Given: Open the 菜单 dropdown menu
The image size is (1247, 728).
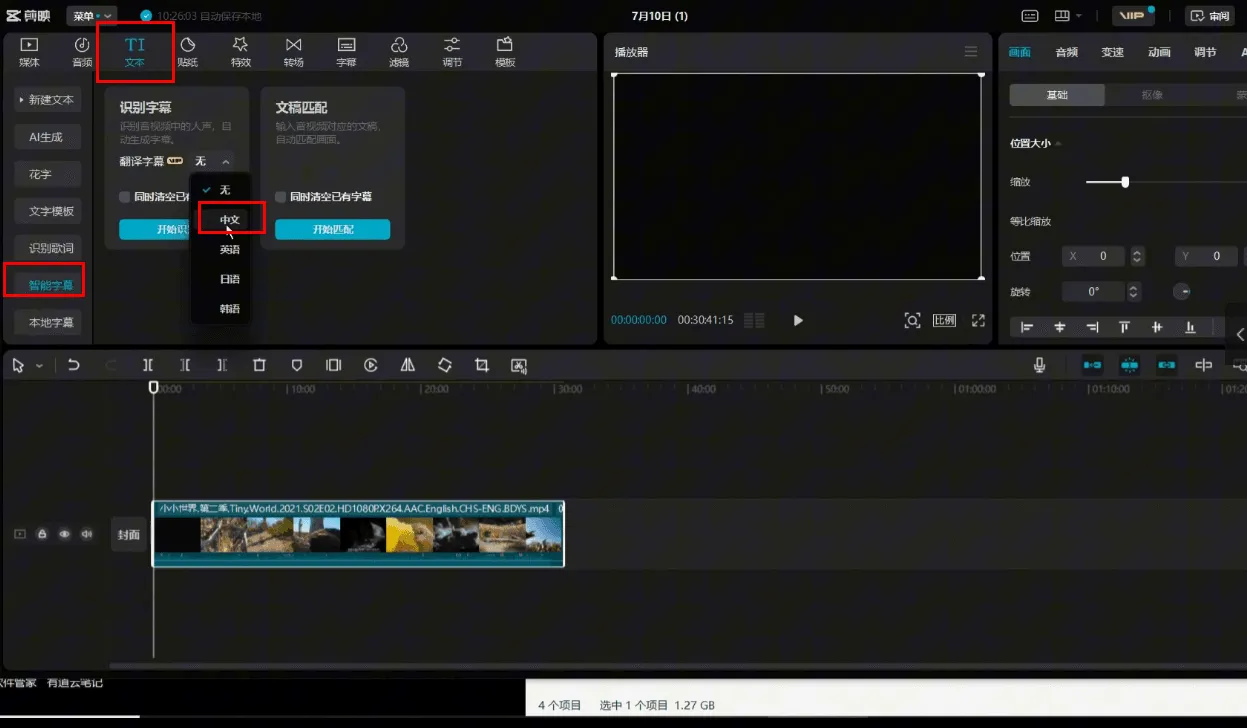Looking at the screenshot, I should click(92, 16).
